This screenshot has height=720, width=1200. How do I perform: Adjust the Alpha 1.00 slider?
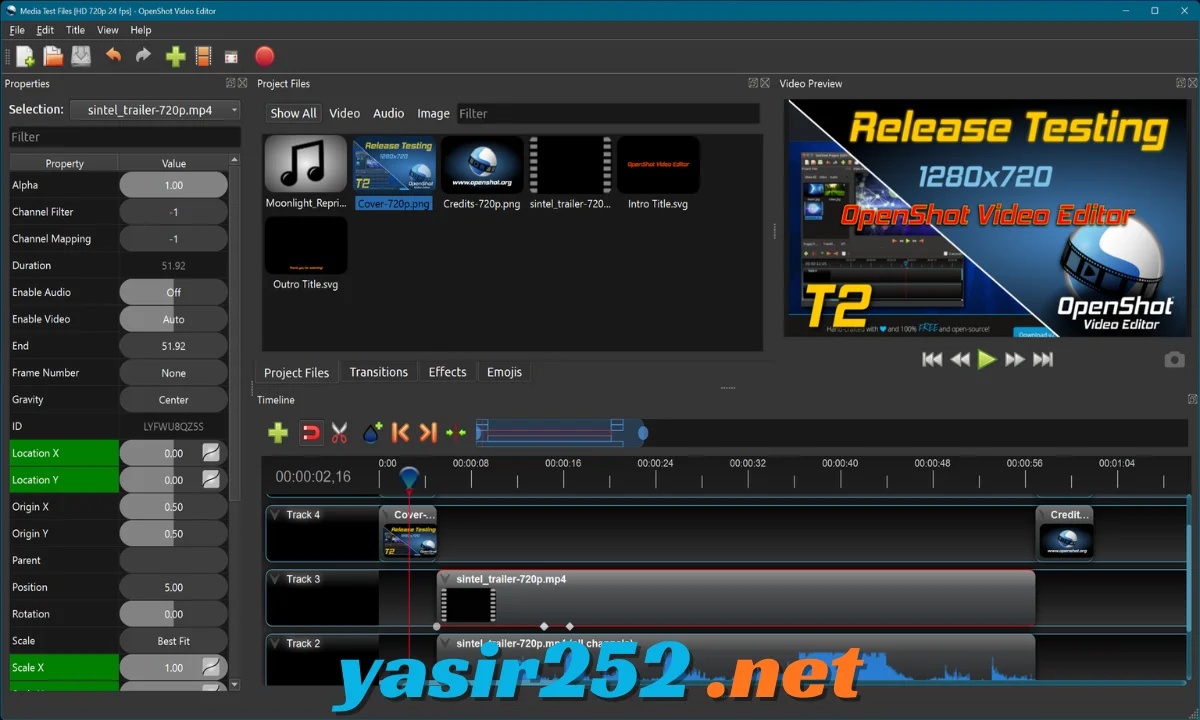pos(174,185)
